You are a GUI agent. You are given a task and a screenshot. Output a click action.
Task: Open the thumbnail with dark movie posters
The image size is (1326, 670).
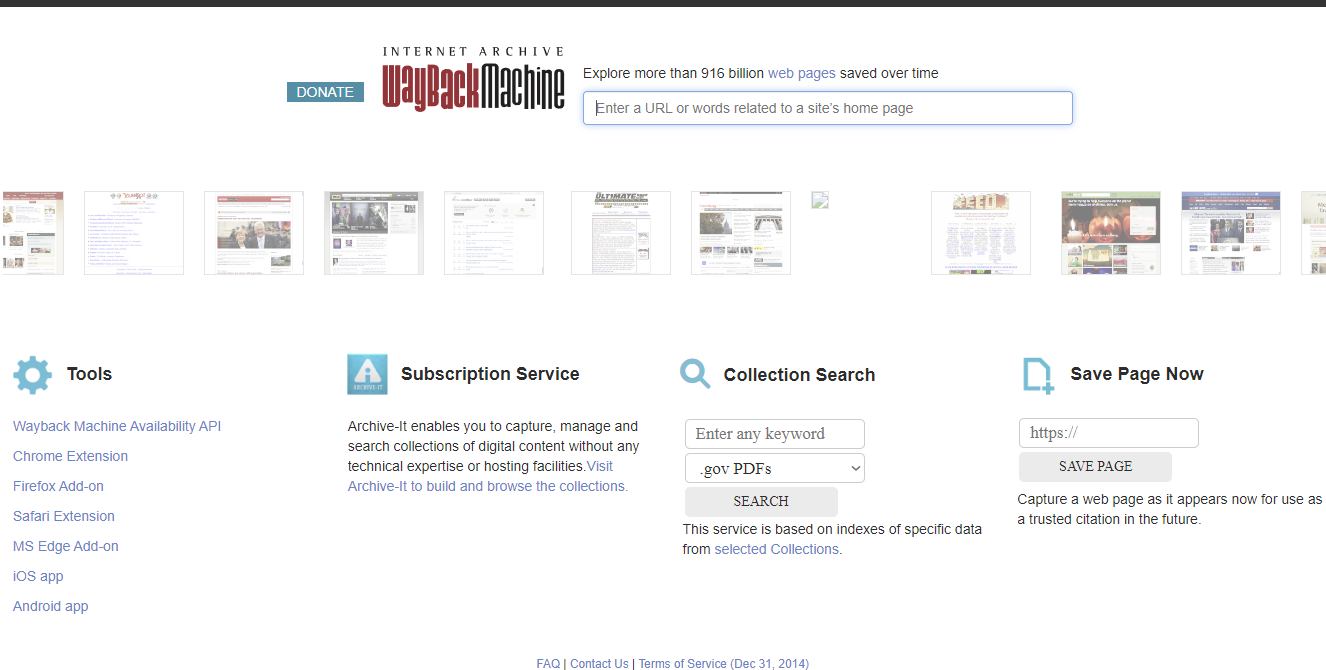point(374,233)
